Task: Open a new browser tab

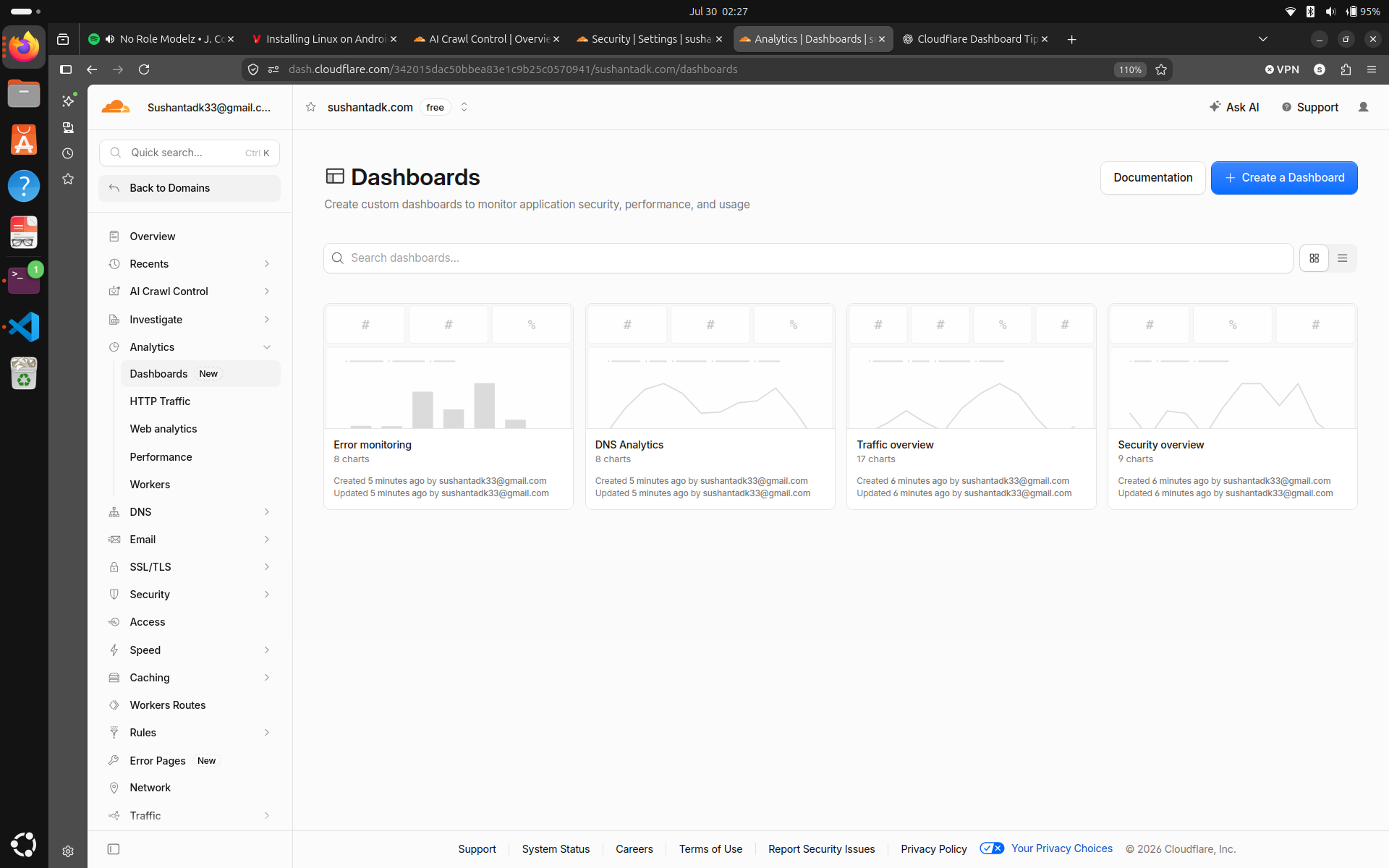Action: [1072, 39]
